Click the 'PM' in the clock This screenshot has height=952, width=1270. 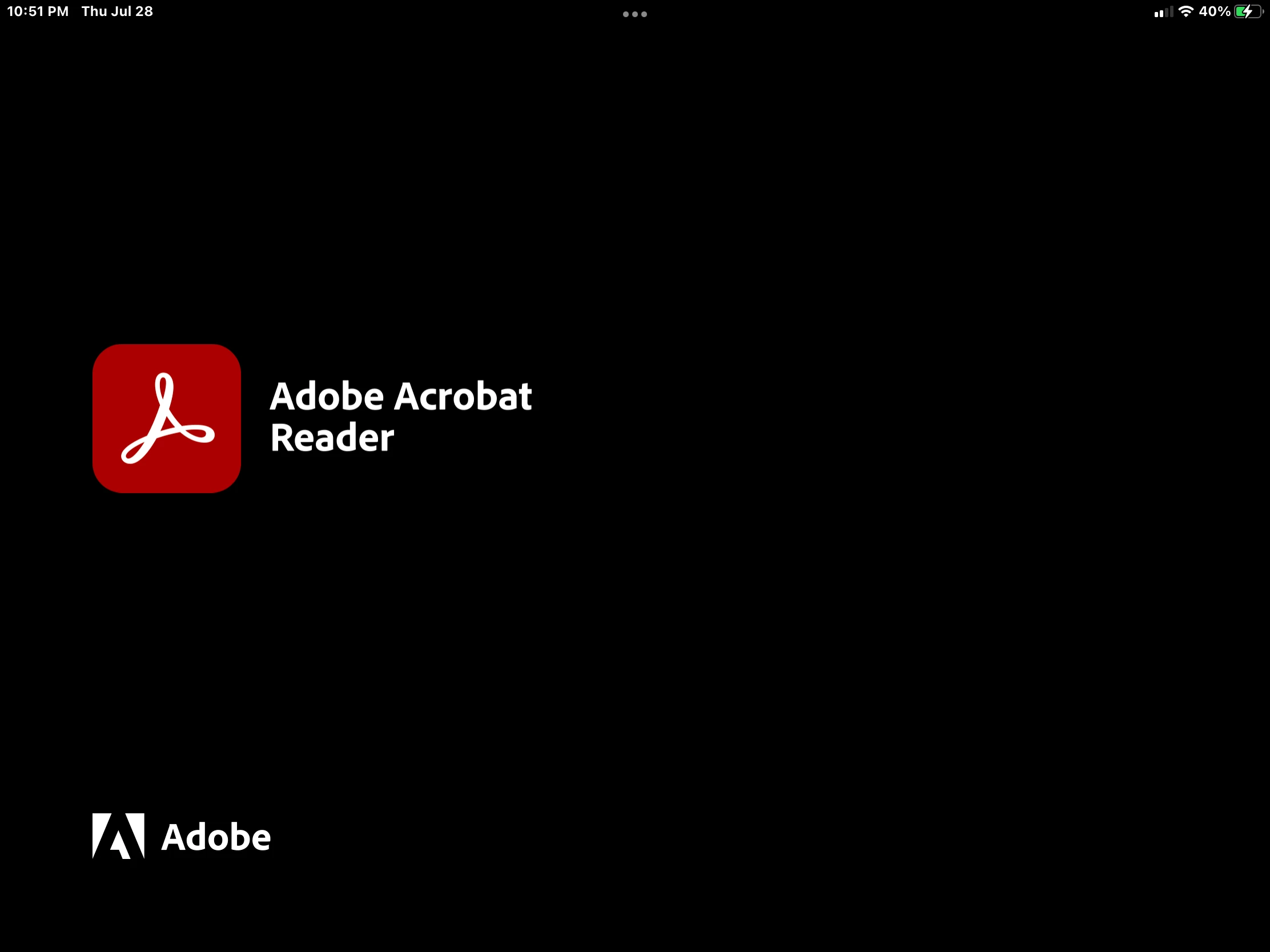pyautogui.click(x=59, y=11)
